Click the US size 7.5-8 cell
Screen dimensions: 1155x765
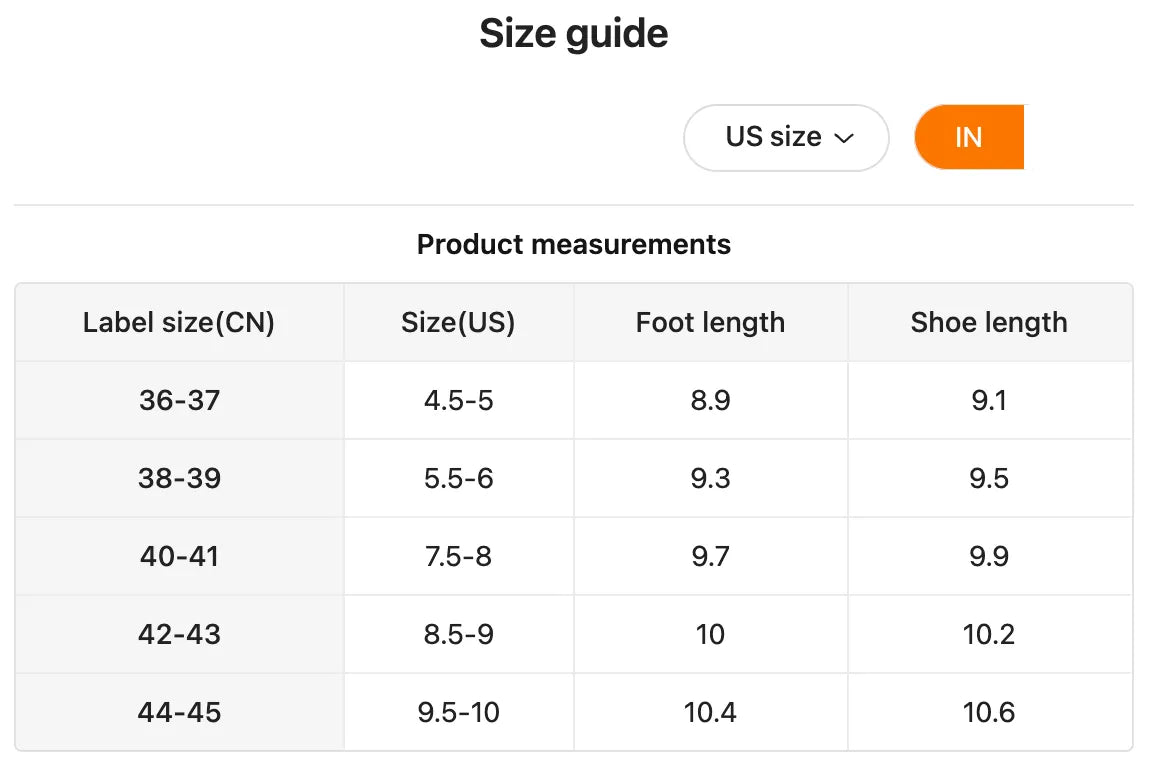click(458, 557)
